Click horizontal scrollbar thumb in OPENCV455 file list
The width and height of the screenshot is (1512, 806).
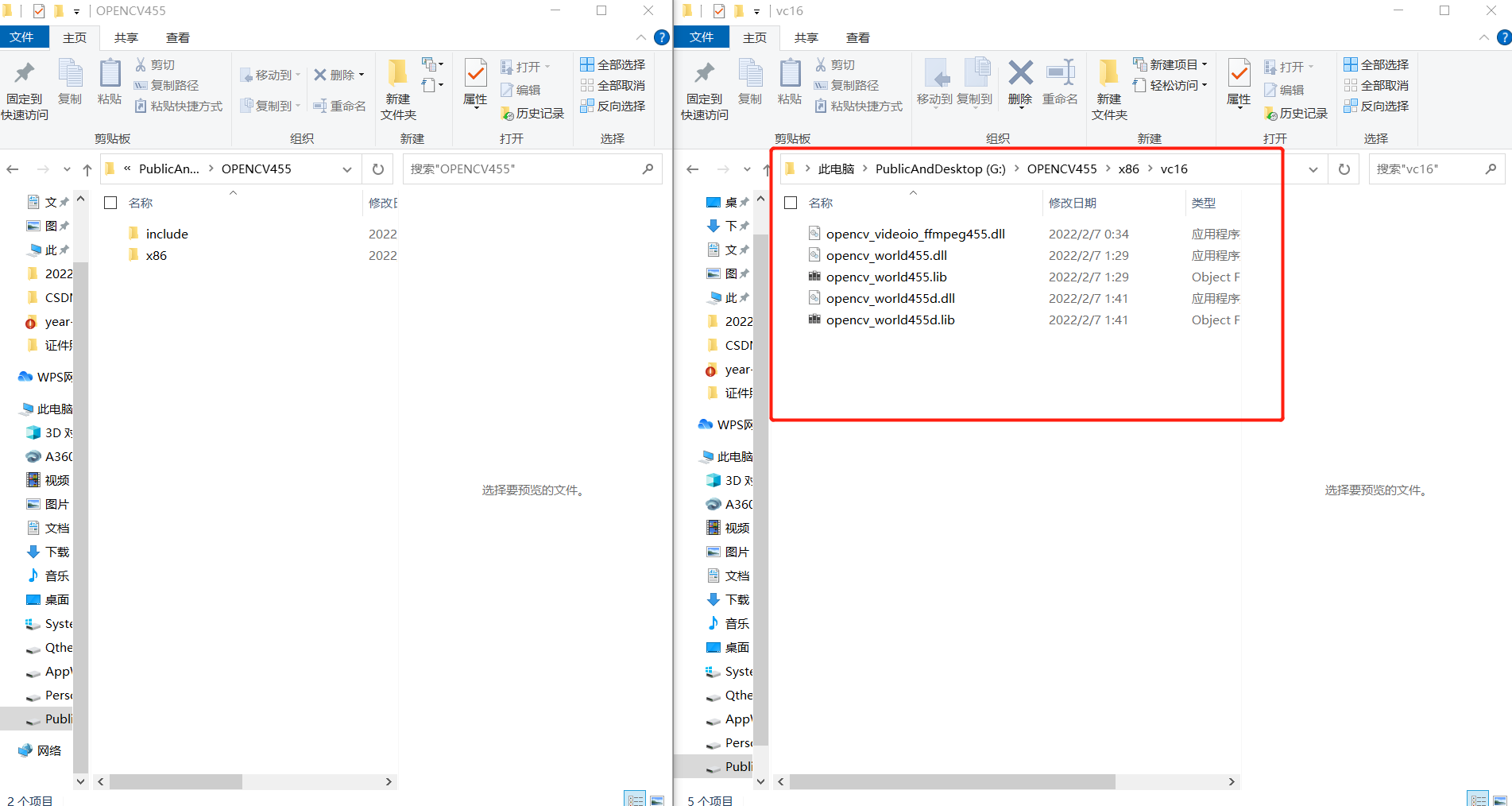tap(176, 782)
